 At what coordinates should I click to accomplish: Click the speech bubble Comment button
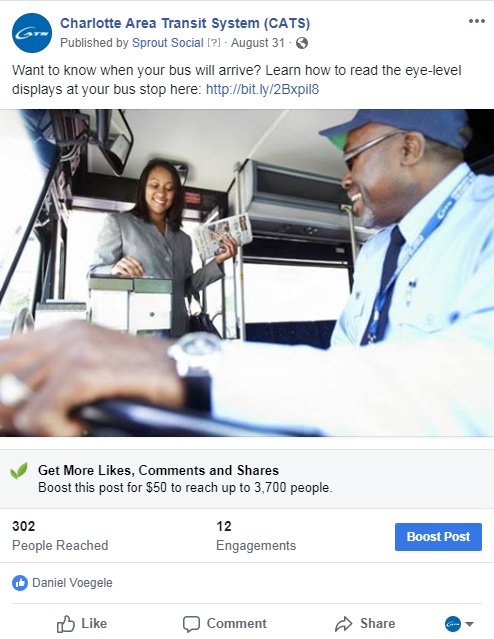[225, 624]
